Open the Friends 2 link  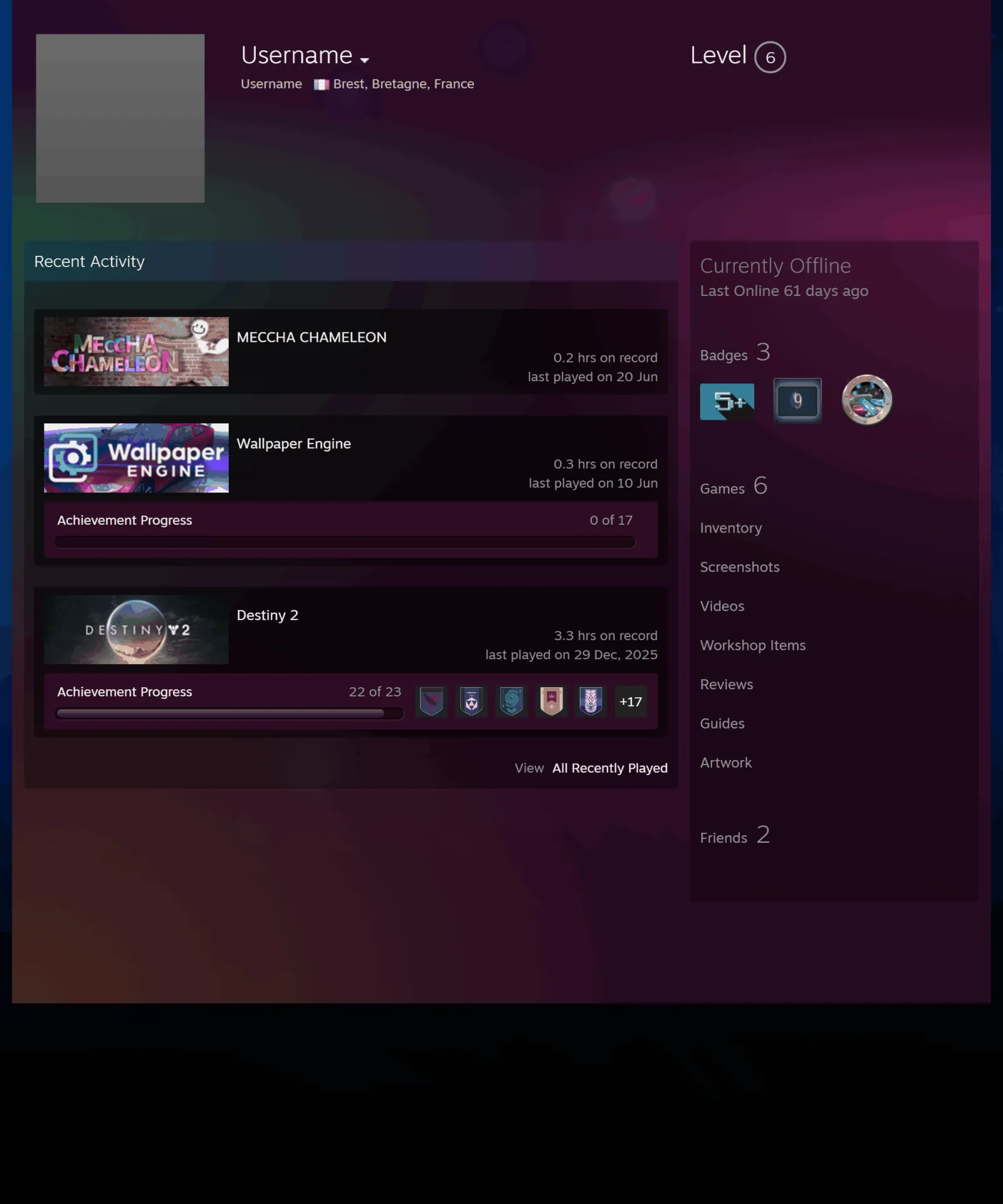click(735, 836)
